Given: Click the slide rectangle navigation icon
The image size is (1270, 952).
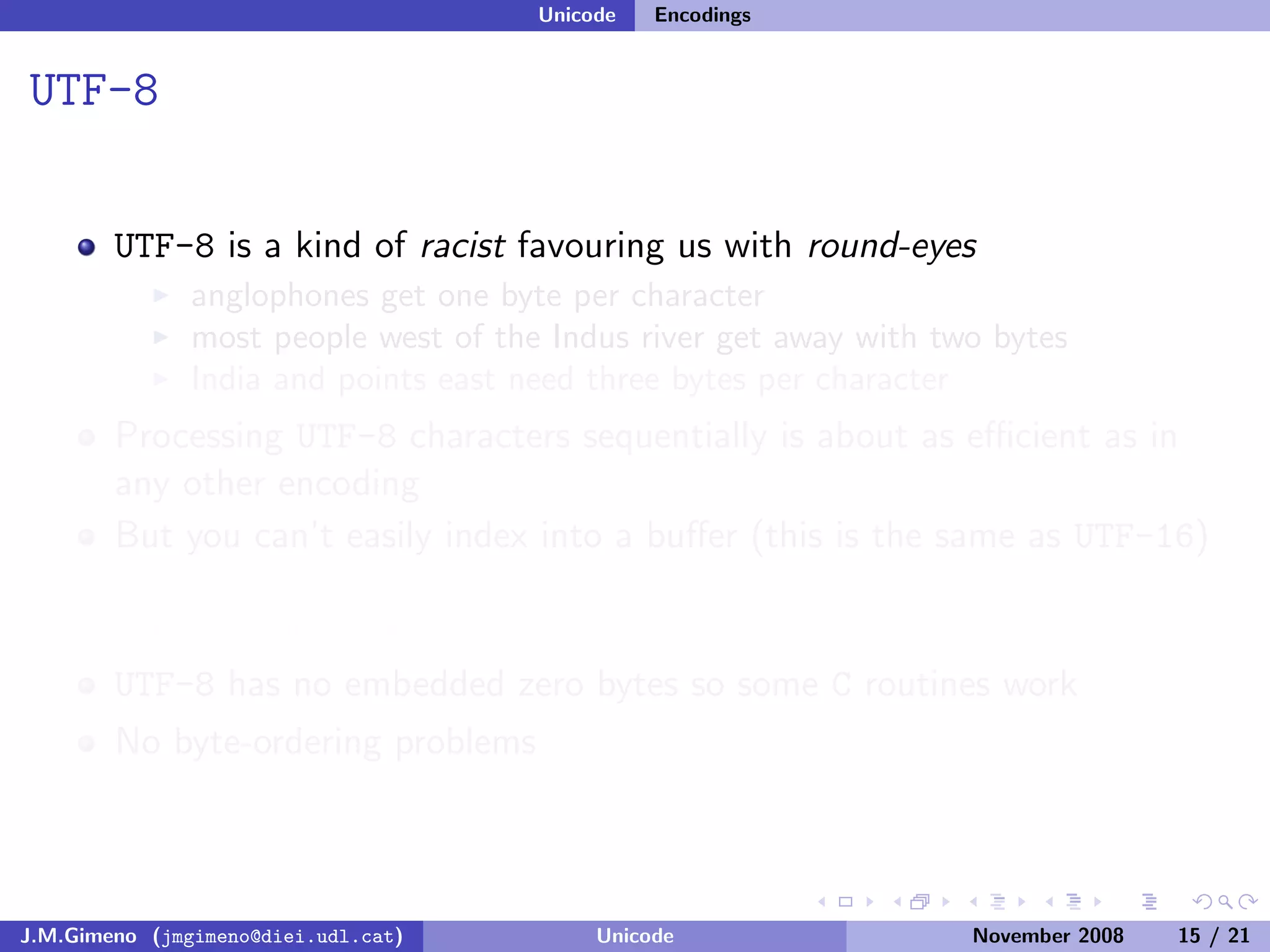Looking at the screenshot, I should (845, 902).
